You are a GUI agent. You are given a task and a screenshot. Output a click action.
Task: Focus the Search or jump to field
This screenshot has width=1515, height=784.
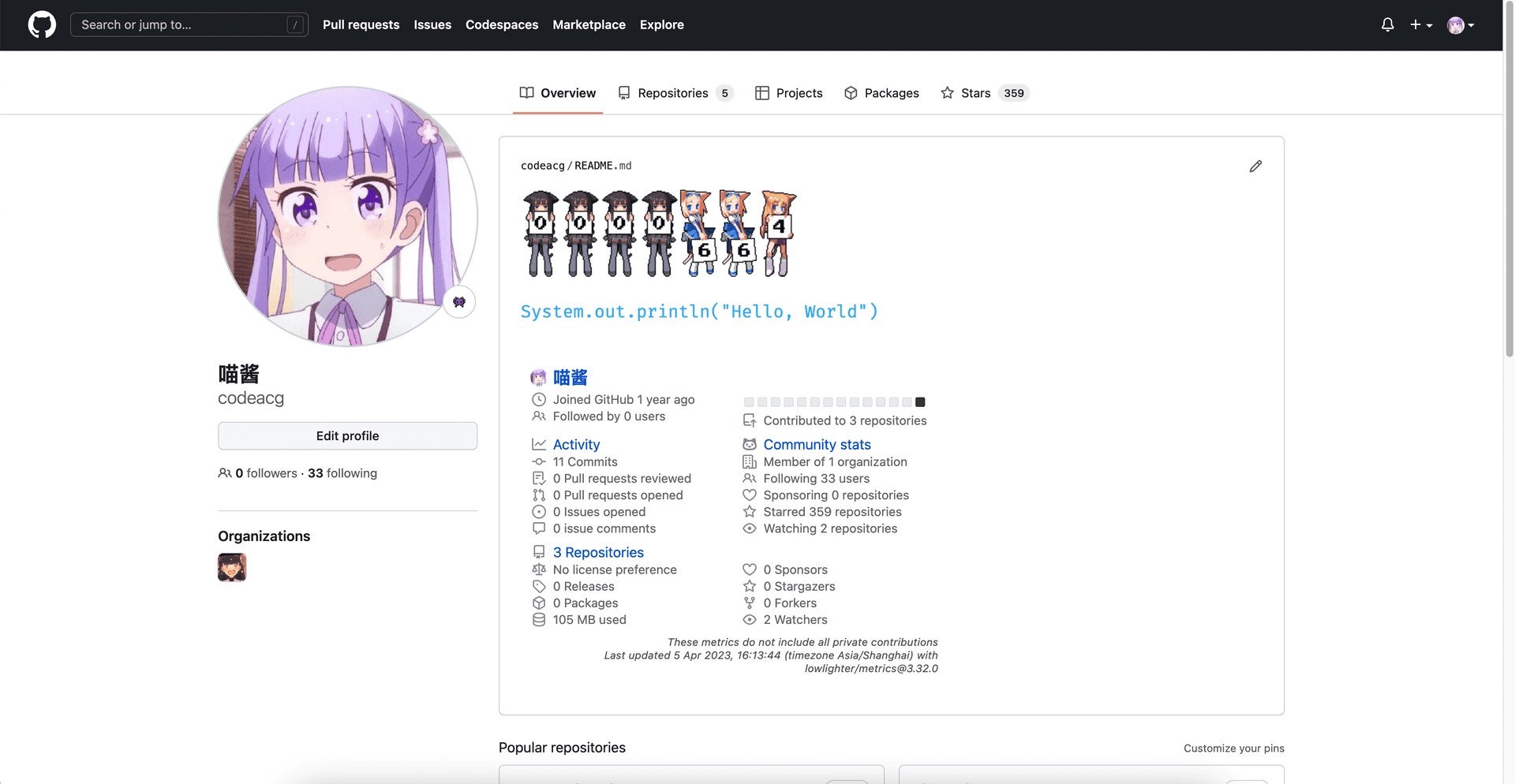[189, 24]
